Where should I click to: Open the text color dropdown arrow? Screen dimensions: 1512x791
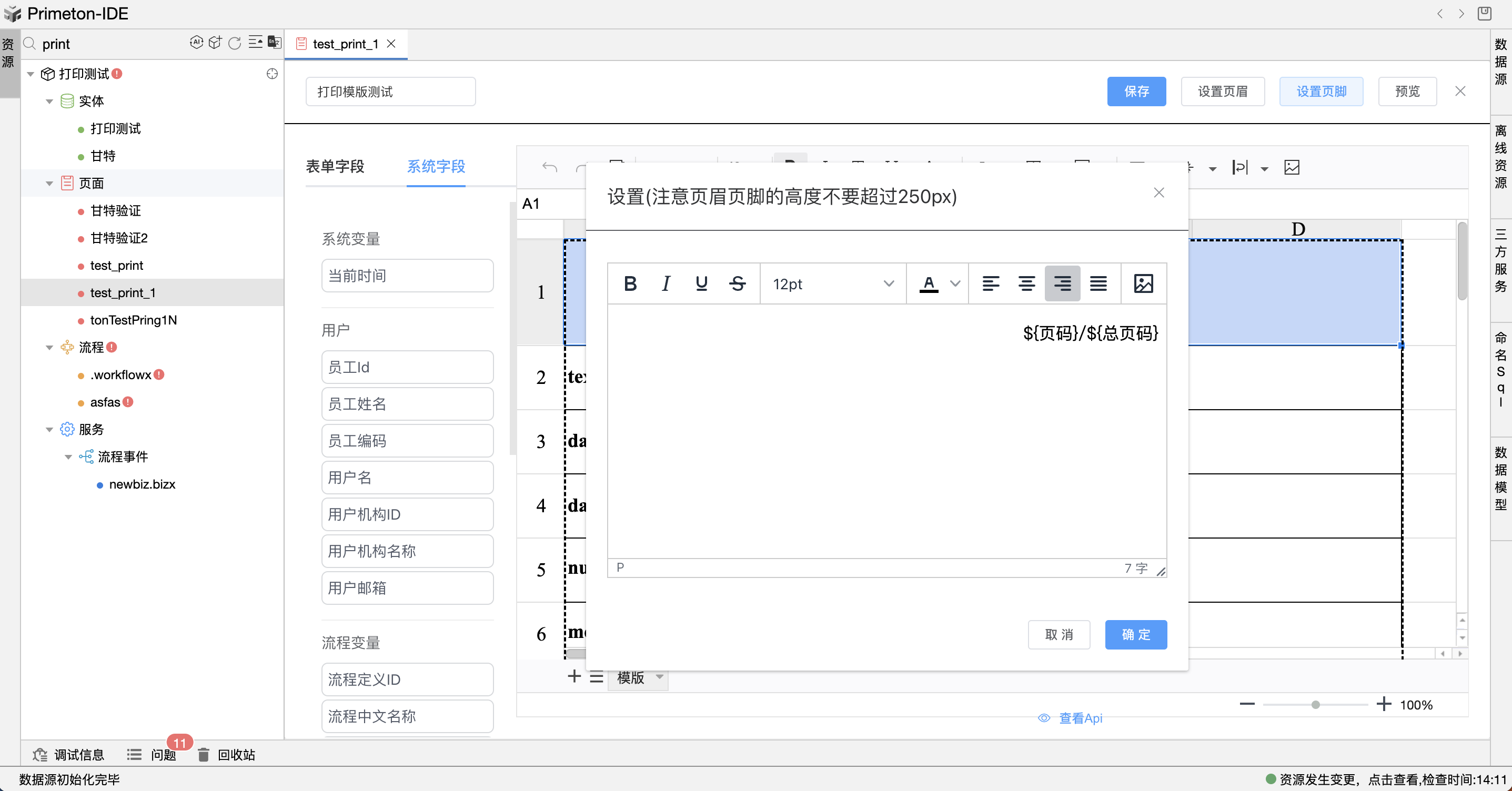coord(955,284)
